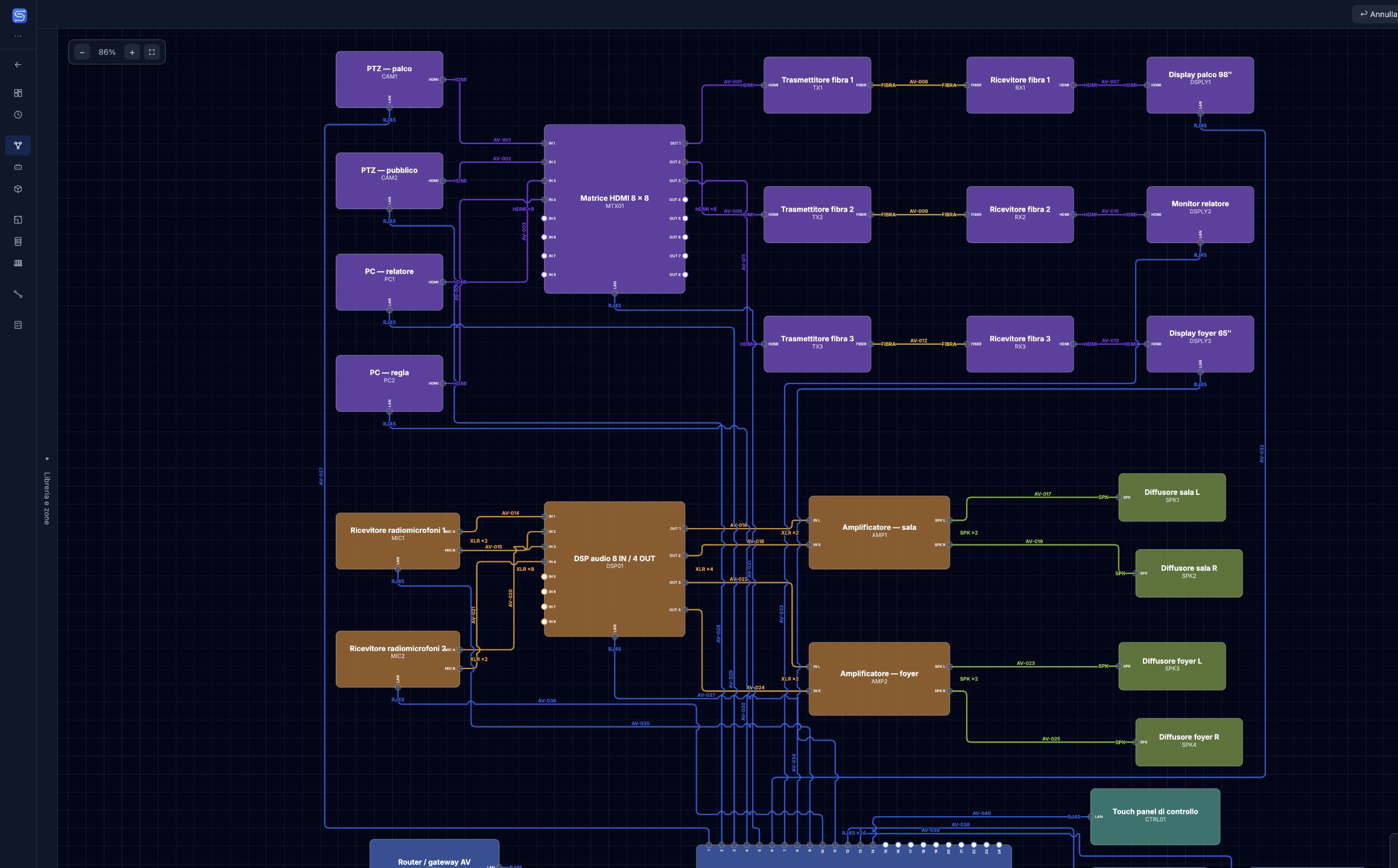This screenshot has width=1398, height=868.
Task: Select the PTZ — palco camera node
Action: [389, 80]
